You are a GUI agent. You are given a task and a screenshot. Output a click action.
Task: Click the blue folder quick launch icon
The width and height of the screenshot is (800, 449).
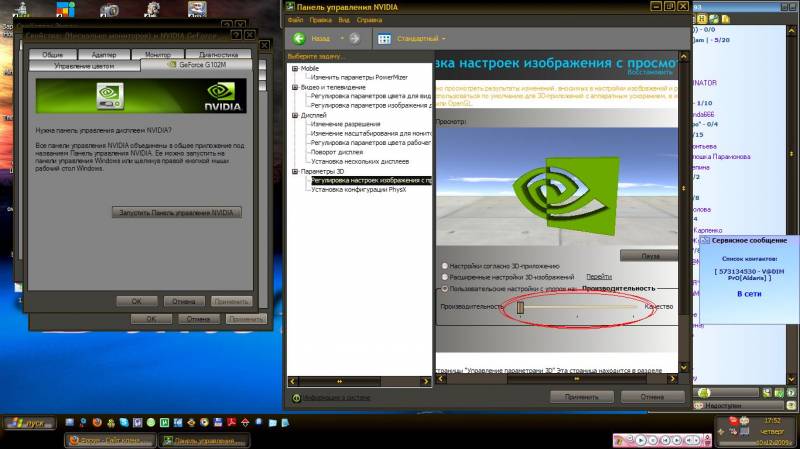(272, 423)
